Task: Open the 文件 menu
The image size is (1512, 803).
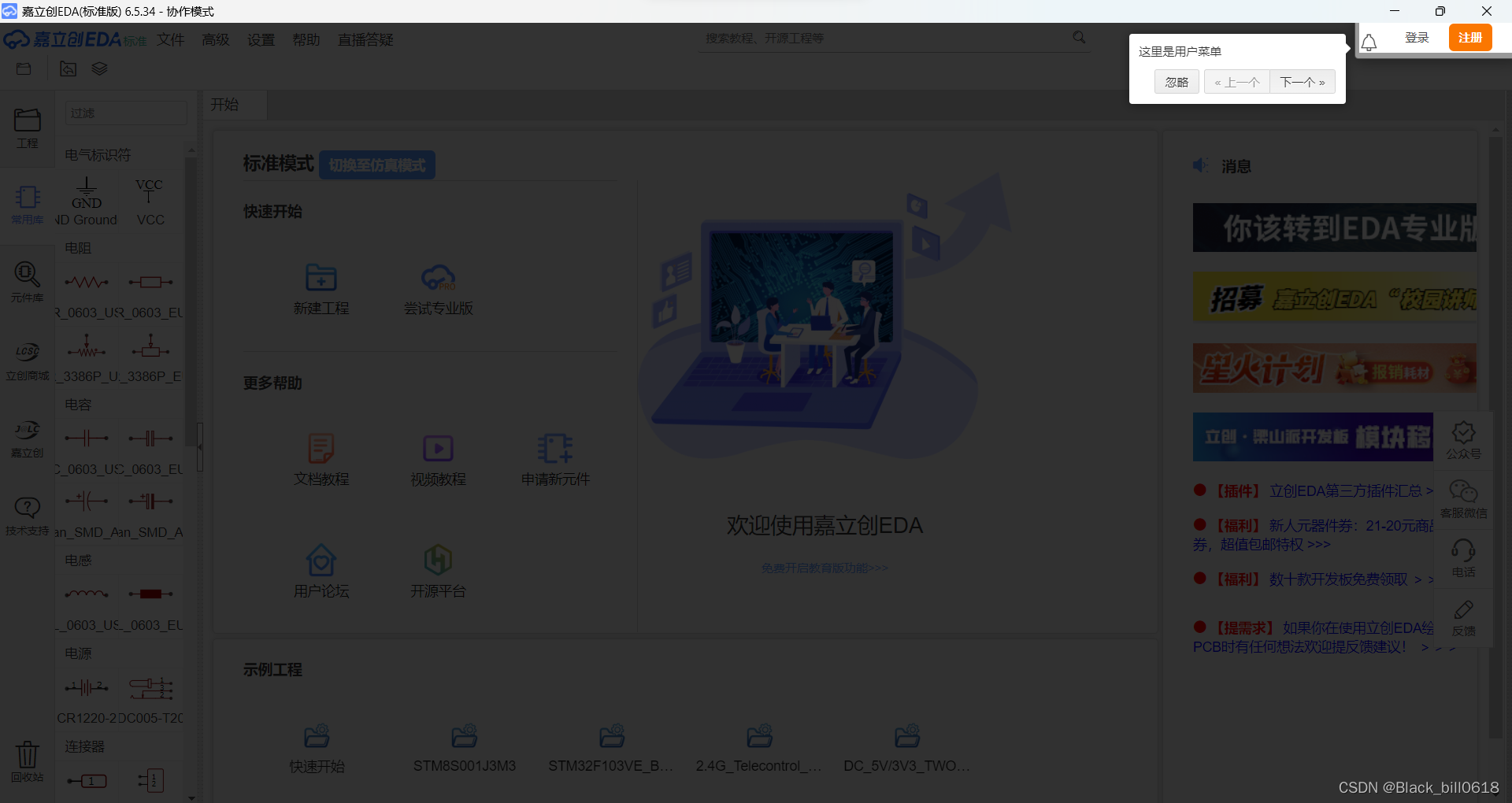Action: coord(170,39)
